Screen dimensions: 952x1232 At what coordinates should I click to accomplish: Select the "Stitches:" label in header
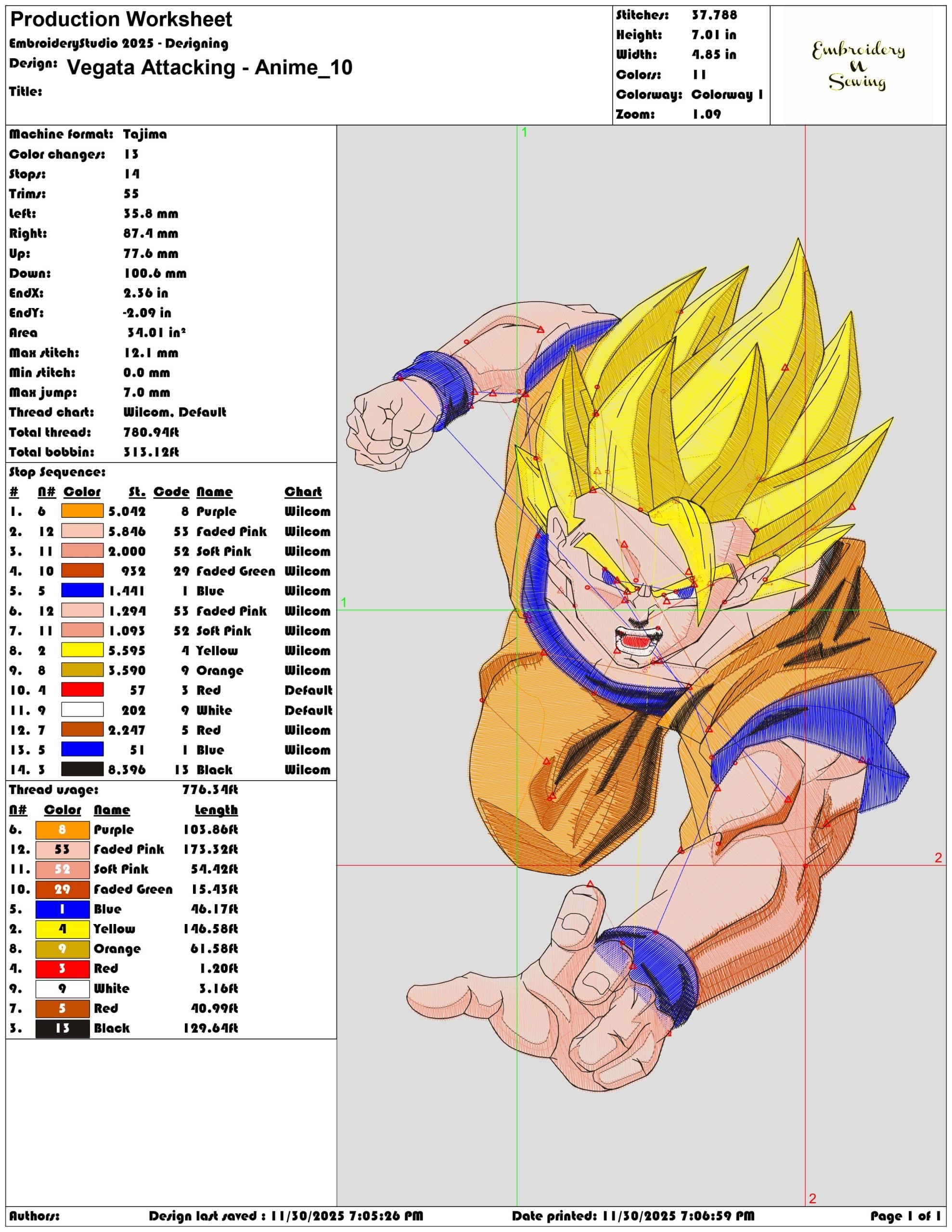coord(642,15)
